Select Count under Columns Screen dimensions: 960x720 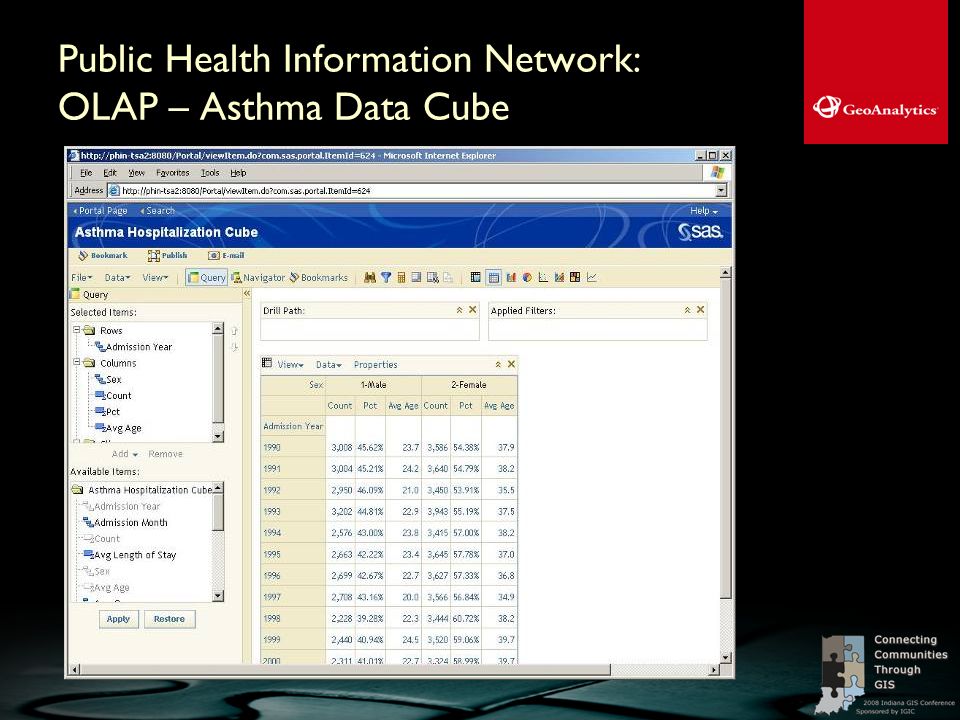[x=113, y=396]
